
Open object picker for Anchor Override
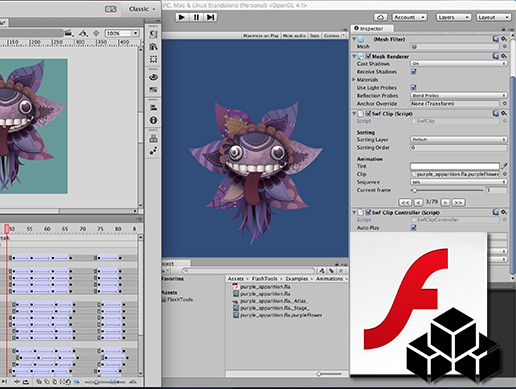point(505,104)
